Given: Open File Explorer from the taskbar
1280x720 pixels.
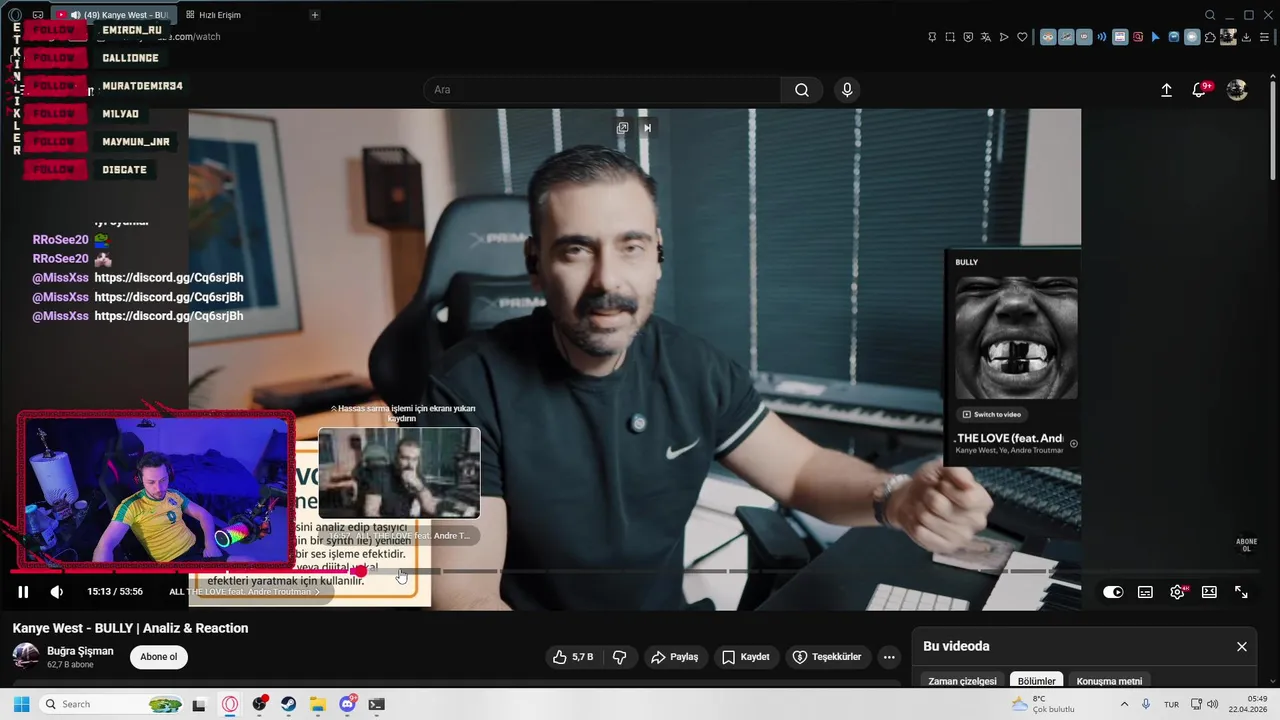Looking at the screenshot, I should click(x=317, y=704).
